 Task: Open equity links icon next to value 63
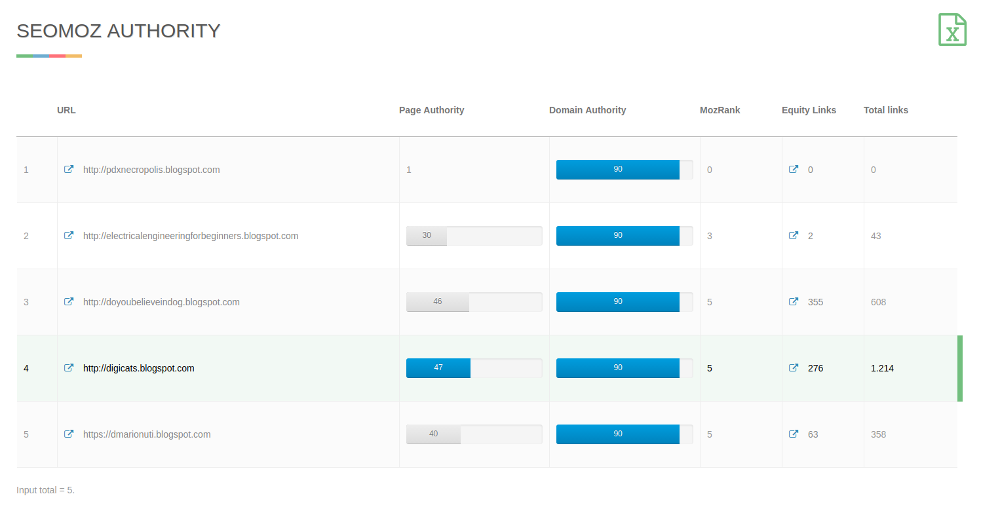pos(793,434)
